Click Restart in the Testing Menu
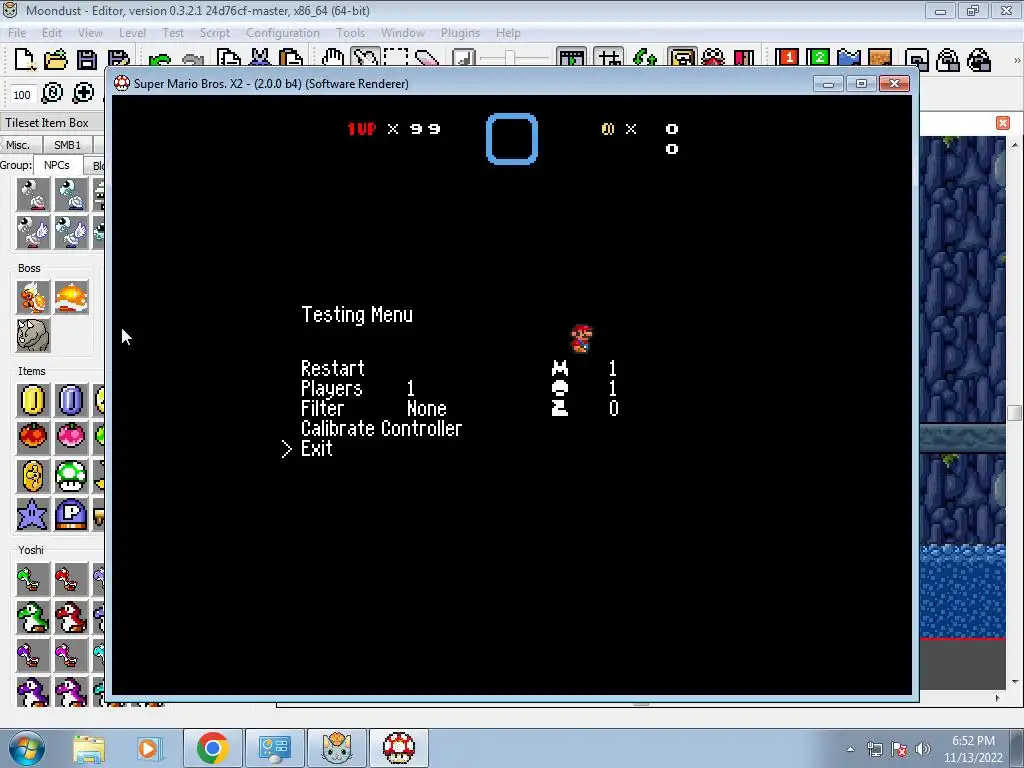 pyautogui.click(x=332, y=368)
